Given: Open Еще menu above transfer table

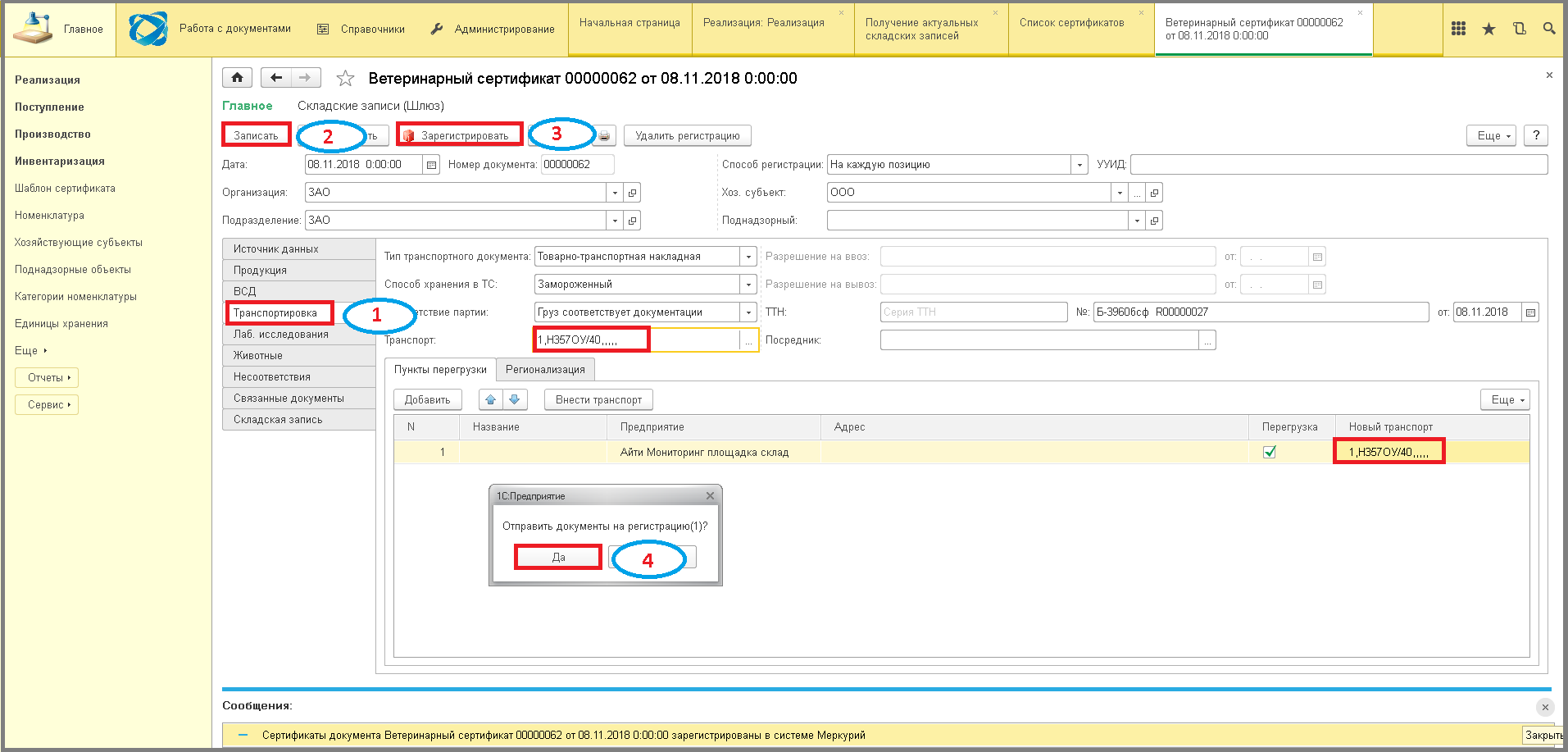Looking at the screenshot, I should point(1505,399).
